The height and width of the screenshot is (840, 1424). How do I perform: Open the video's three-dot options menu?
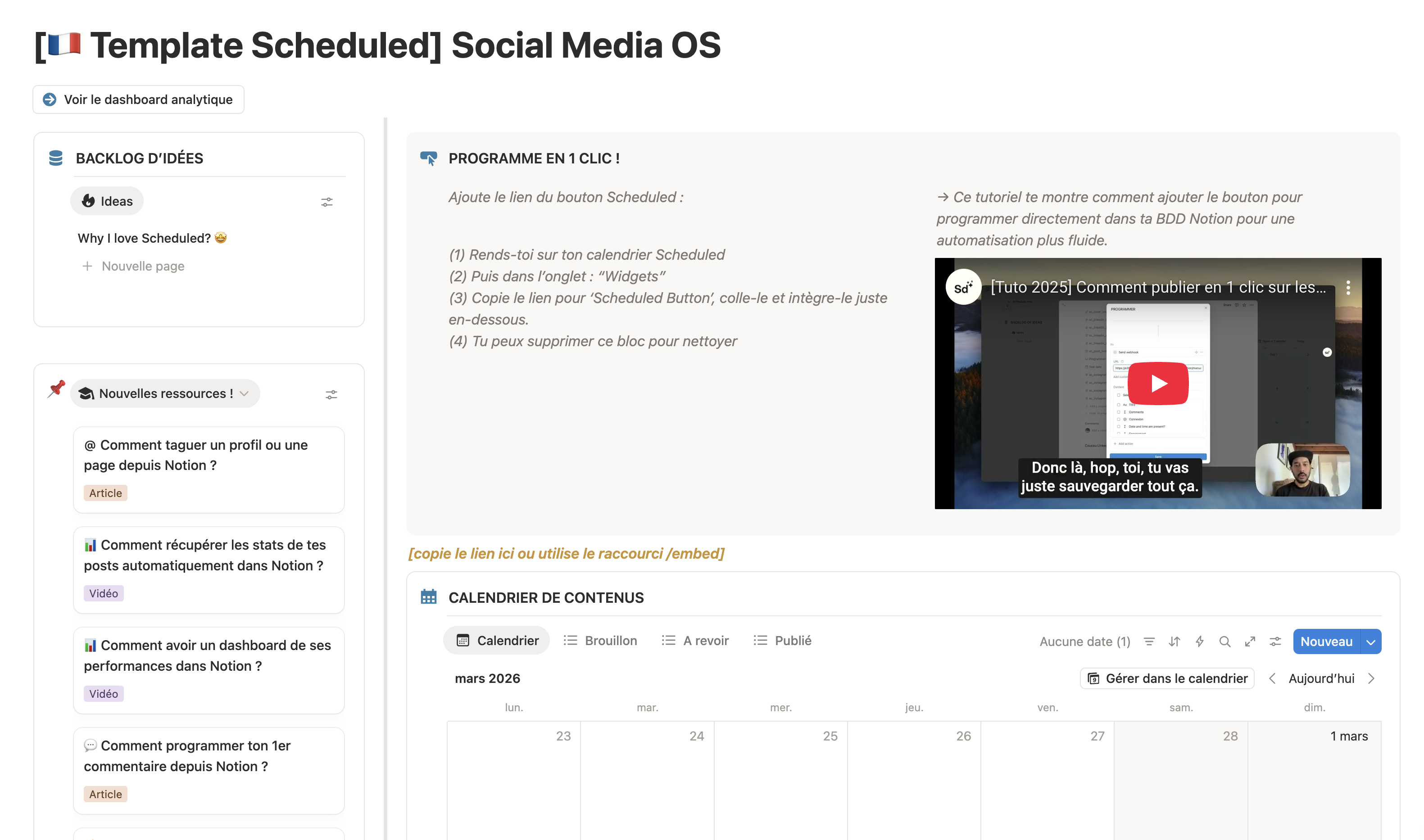click(1348, 288)
